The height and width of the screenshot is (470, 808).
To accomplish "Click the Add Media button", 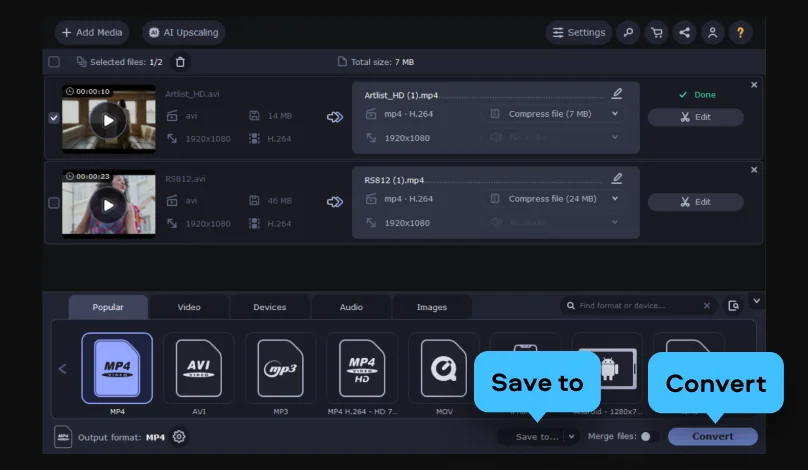I will pos(92,32).
